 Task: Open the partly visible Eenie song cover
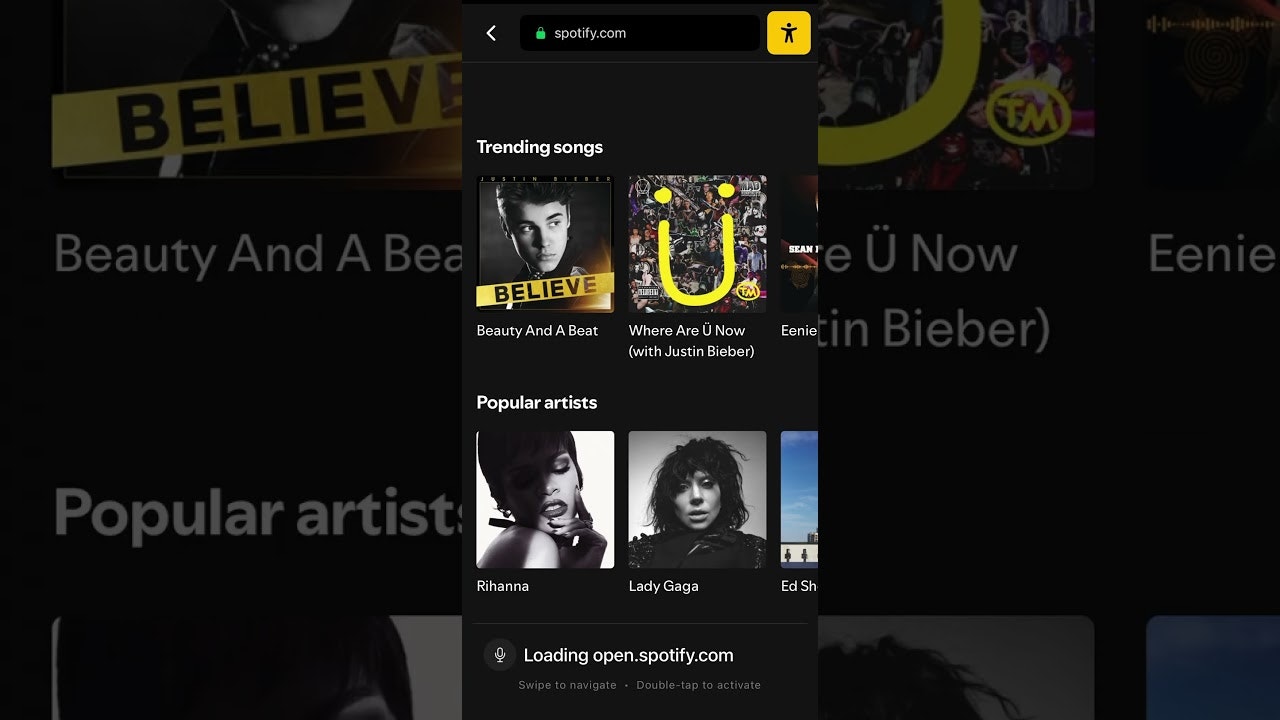[x=799, y=244]
